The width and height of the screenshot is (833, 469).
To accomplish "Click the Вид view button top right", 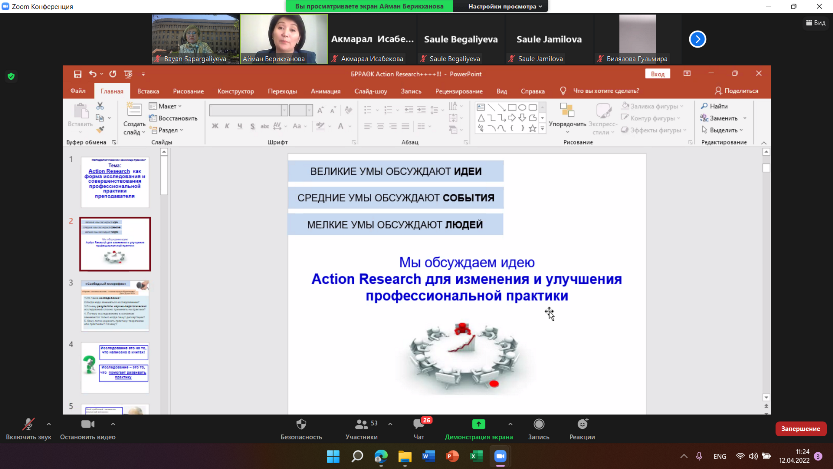I will [x=657, y=74].
